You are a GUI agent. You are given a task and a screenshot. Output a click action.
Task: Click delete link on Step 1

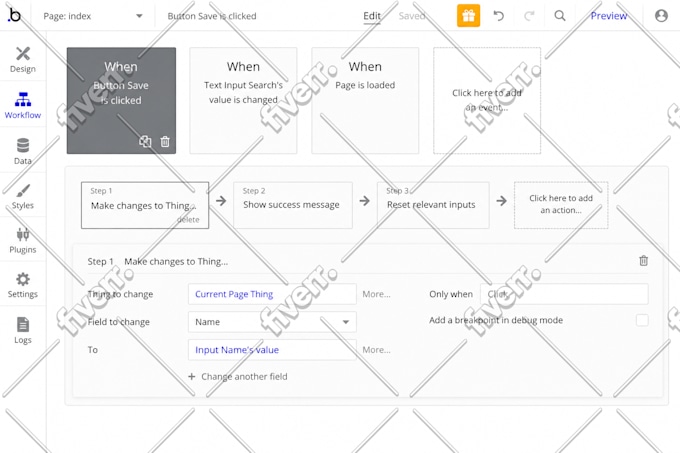(188, 220)
